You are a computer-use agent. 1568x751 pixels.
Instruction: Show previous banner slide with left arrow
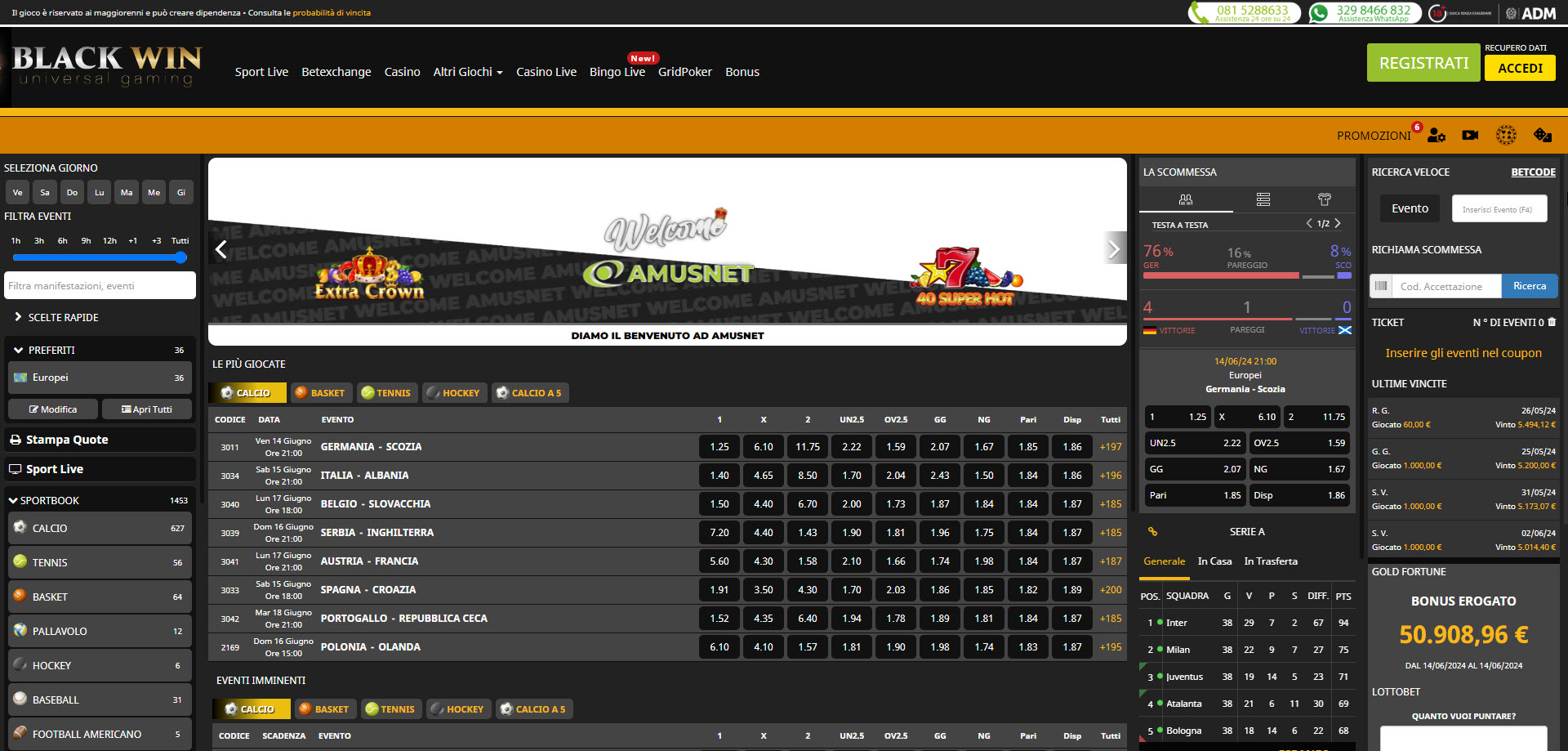pos(220,250)
